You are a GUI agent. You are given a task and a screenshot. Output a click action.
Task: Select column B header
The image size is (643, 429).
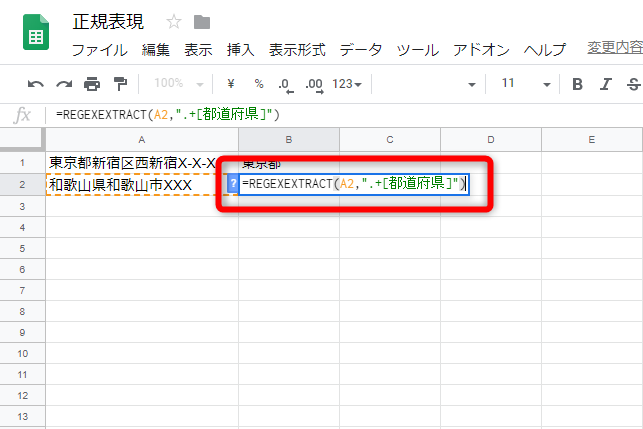point(289,140)
